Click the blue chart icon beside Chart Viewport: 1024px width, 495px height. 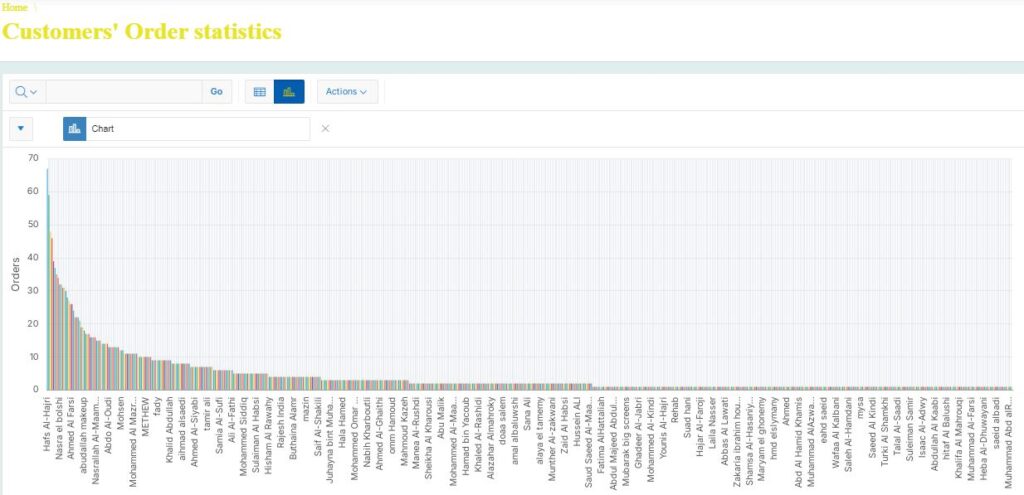pos(74,129)
